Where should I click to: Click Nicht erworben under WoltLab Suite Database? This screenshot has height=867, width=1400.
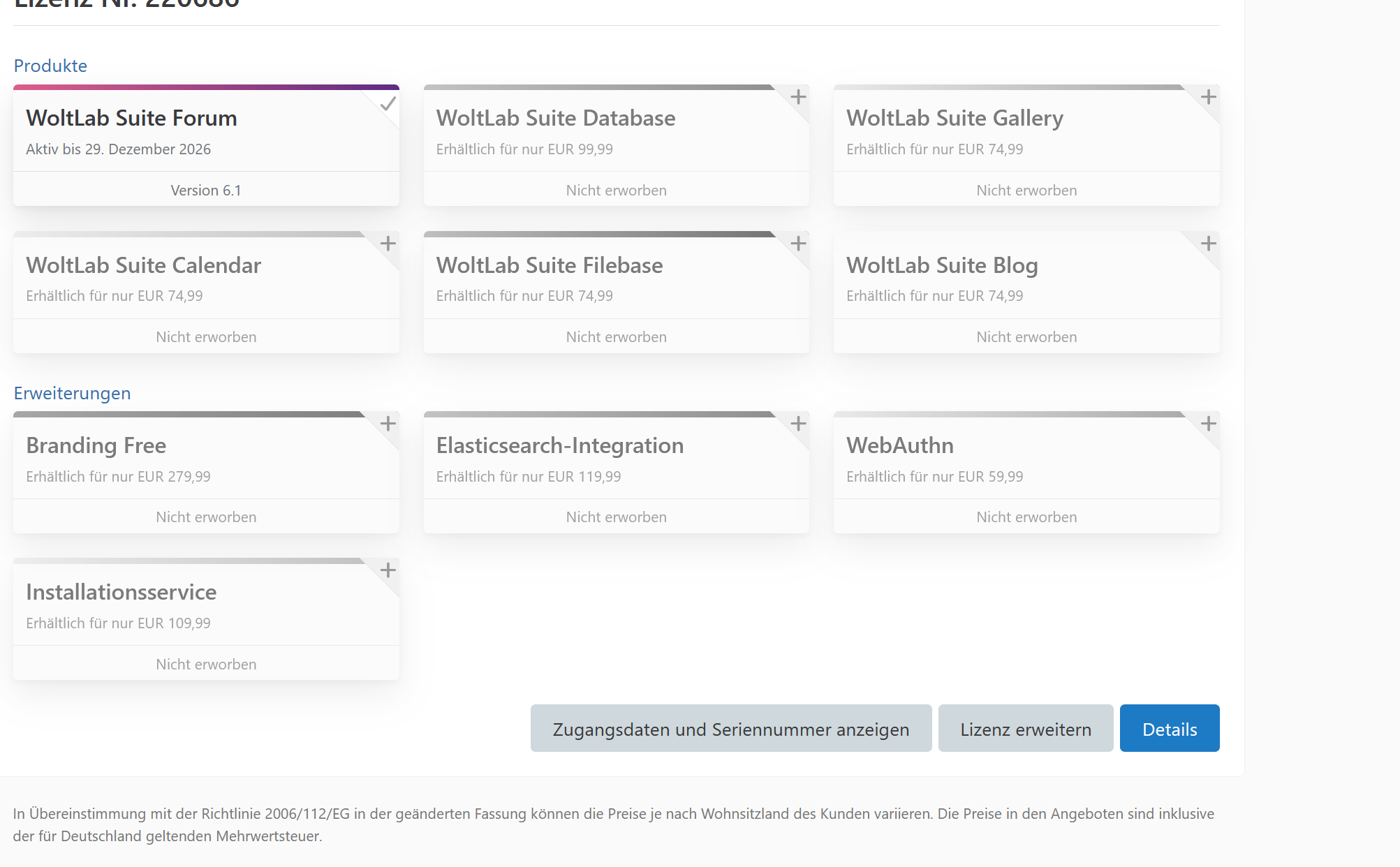[x=616, y=191]
